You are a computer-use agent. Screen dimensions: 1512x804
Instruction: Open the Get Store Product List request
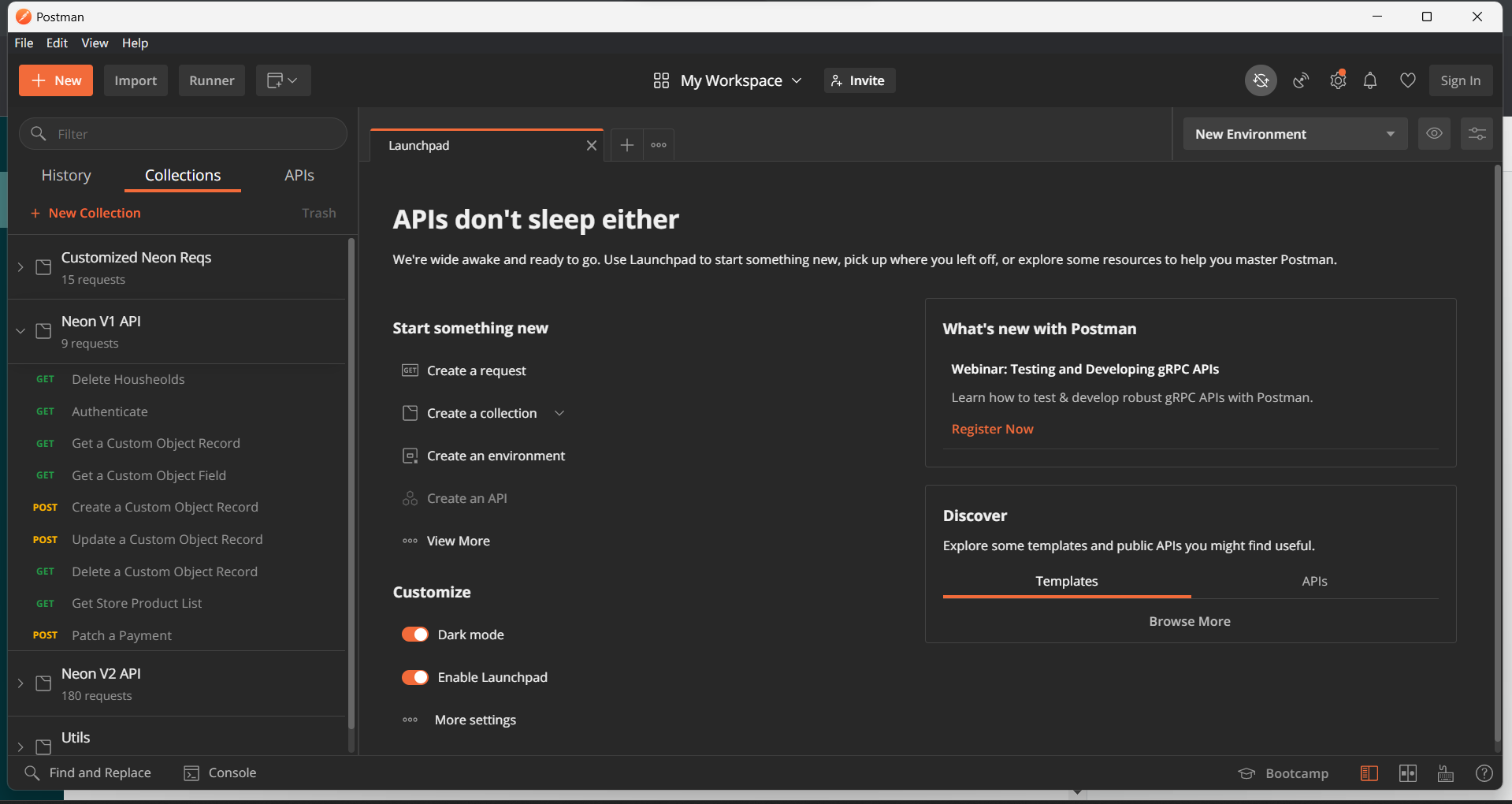pos(176,603)
